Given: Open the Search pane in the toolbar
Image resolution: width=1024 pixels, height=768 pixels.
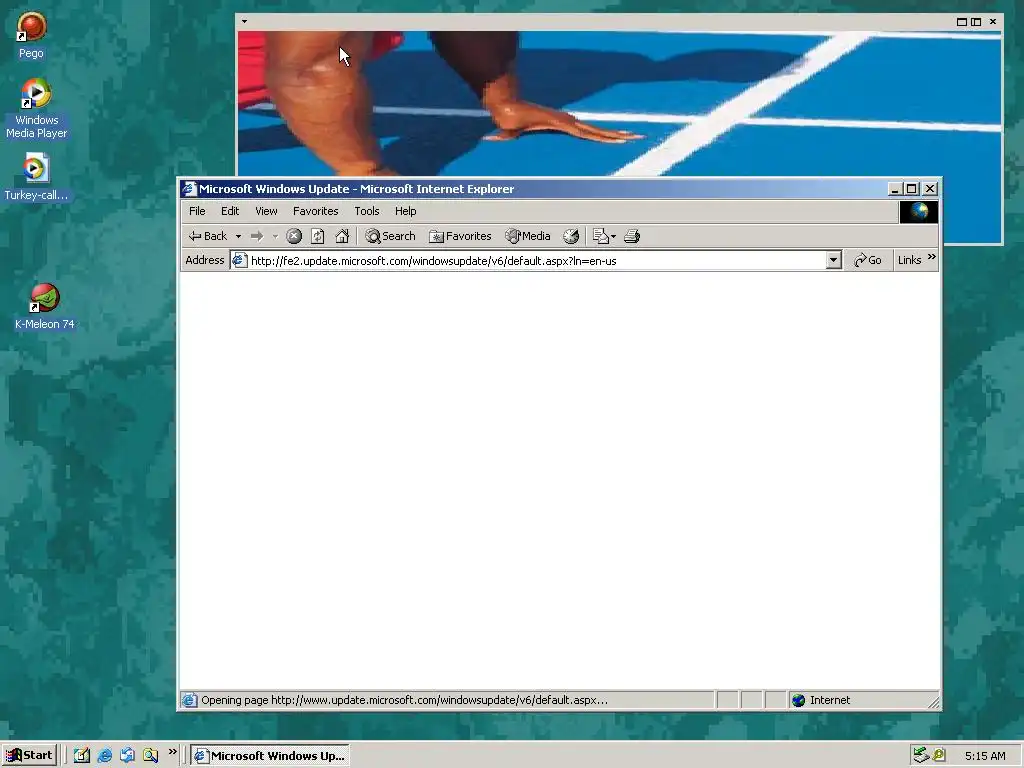Looking at the screenshot, I should click(390, 236).
